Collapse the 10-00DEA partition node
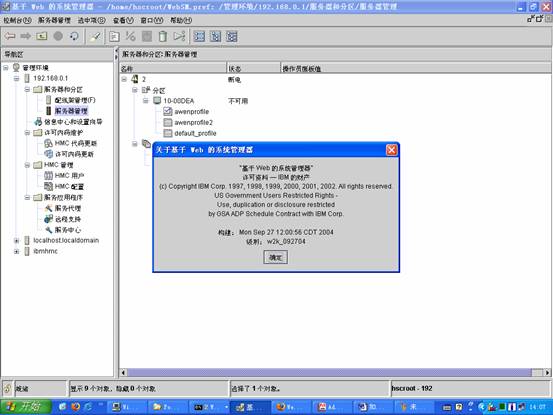 coord(146,101)
